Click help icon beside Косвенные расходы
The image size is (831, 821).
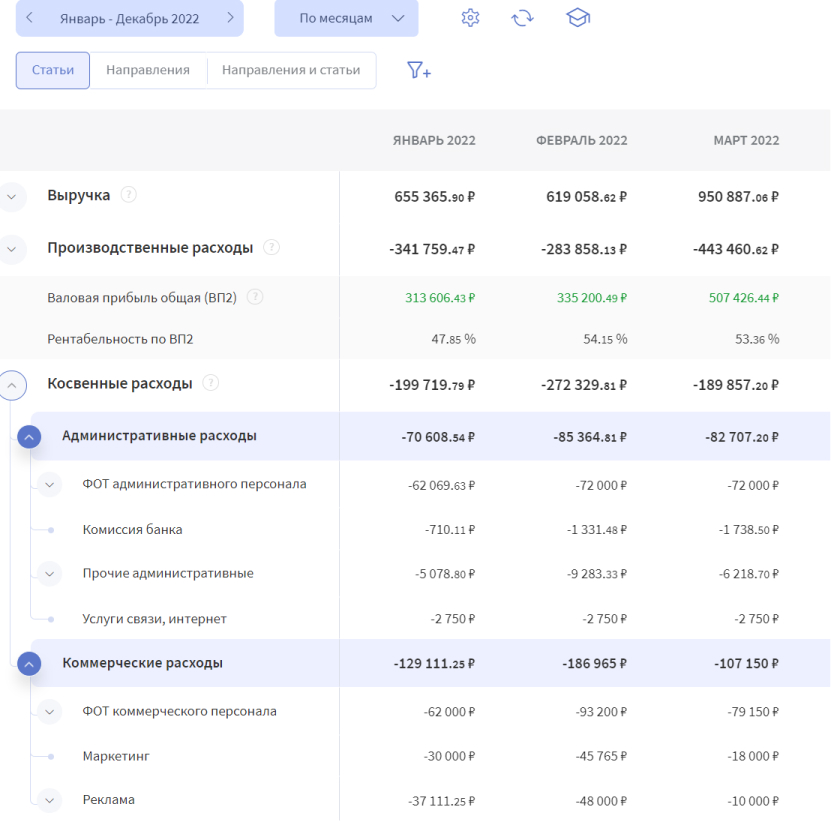point(210,383)
